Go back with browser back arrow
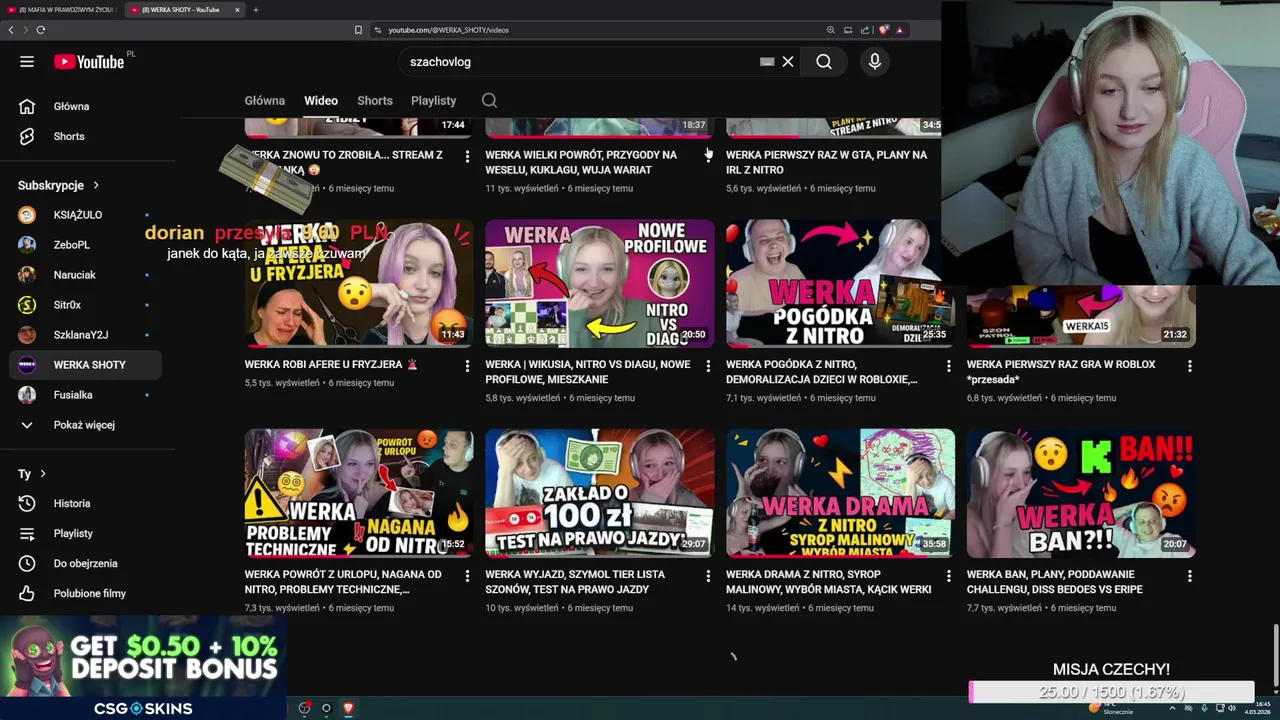This screenshot has width=1280, height=720. point(11,30)
